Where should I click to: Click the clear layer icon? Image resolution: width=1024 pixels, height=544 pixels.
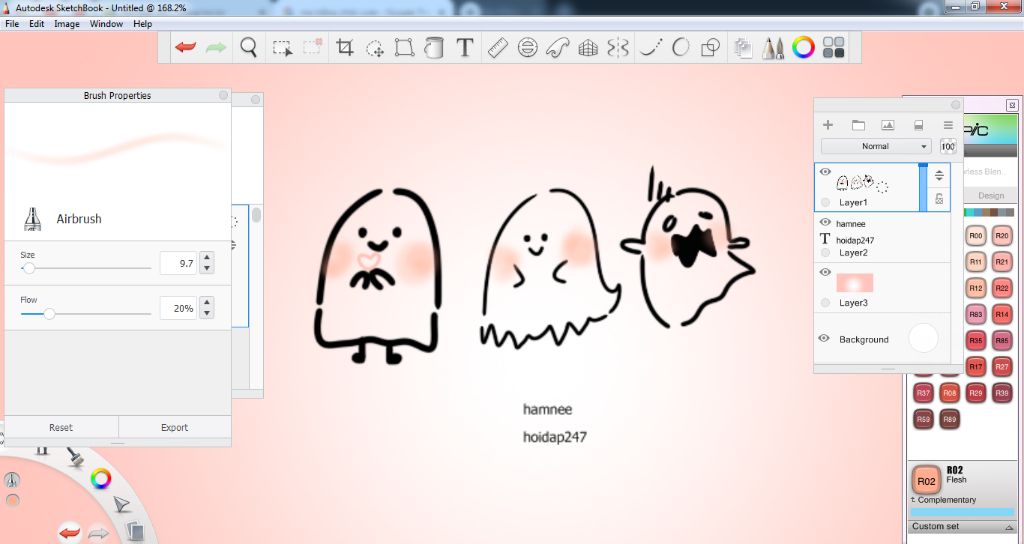[918, 125]
